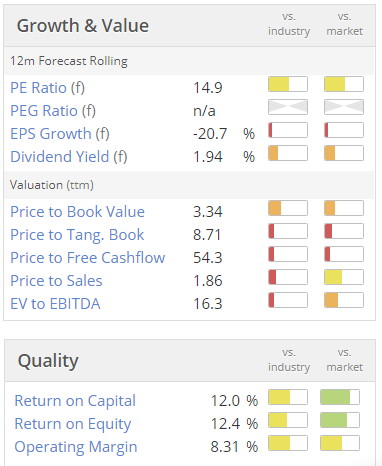382x466 pixels.
Task: Open the Return on Capital link
Action: pos(75,401)
